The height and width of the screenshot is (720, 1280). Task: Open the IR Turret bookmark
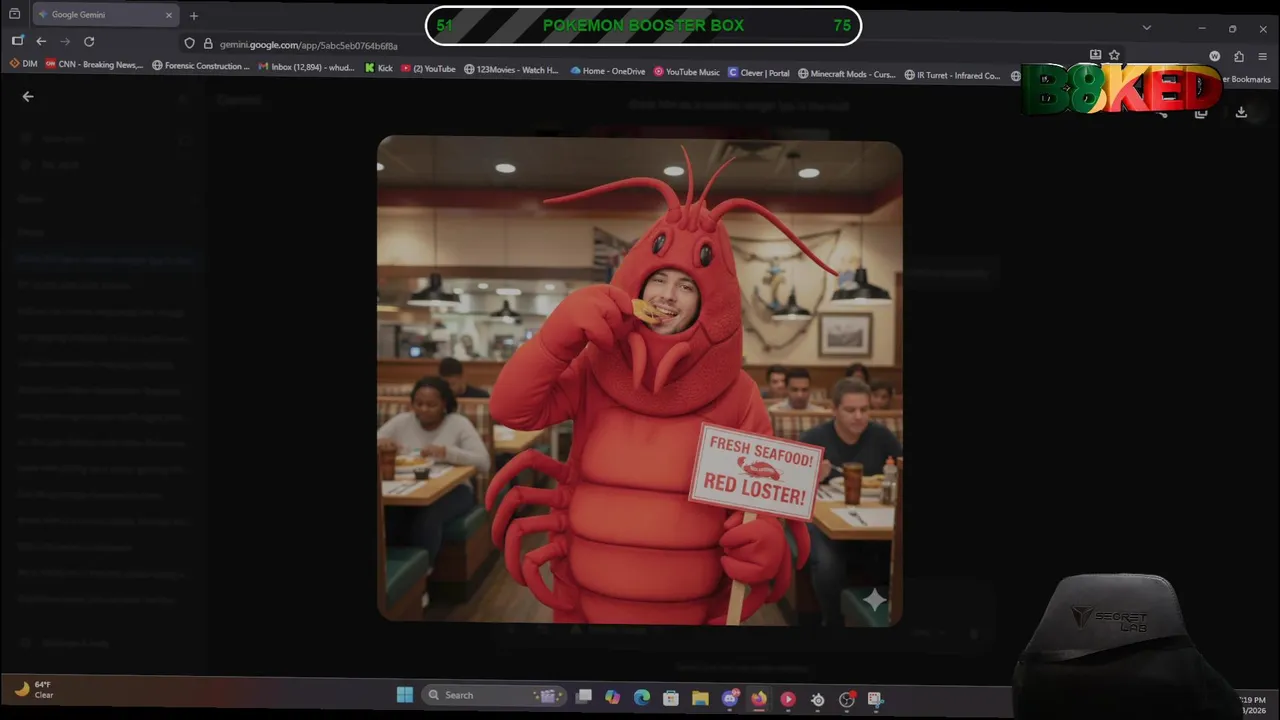(x=952, y=75)
